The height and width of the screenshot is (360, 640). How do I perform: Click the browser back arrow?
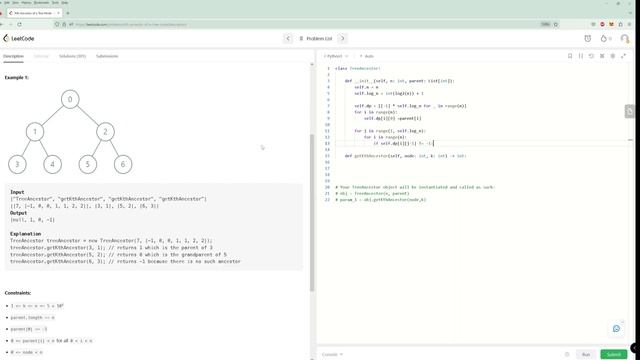[x=2, y=24]
